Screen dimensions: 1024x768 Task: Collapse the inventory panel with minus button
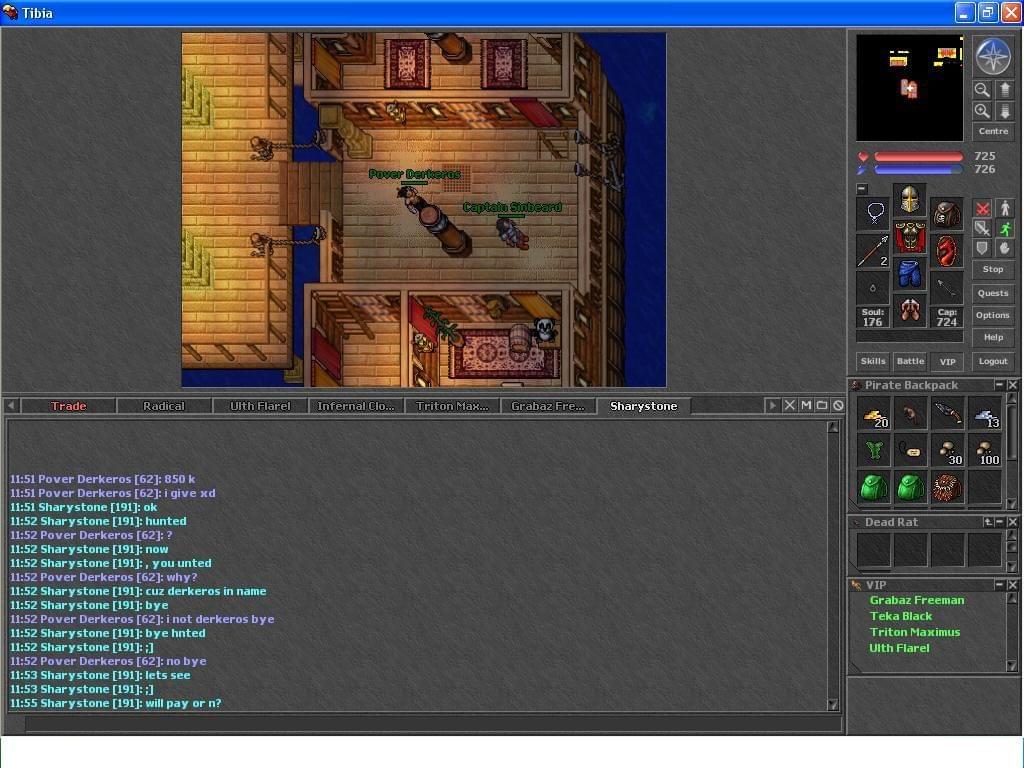click(x=862, y=189)
